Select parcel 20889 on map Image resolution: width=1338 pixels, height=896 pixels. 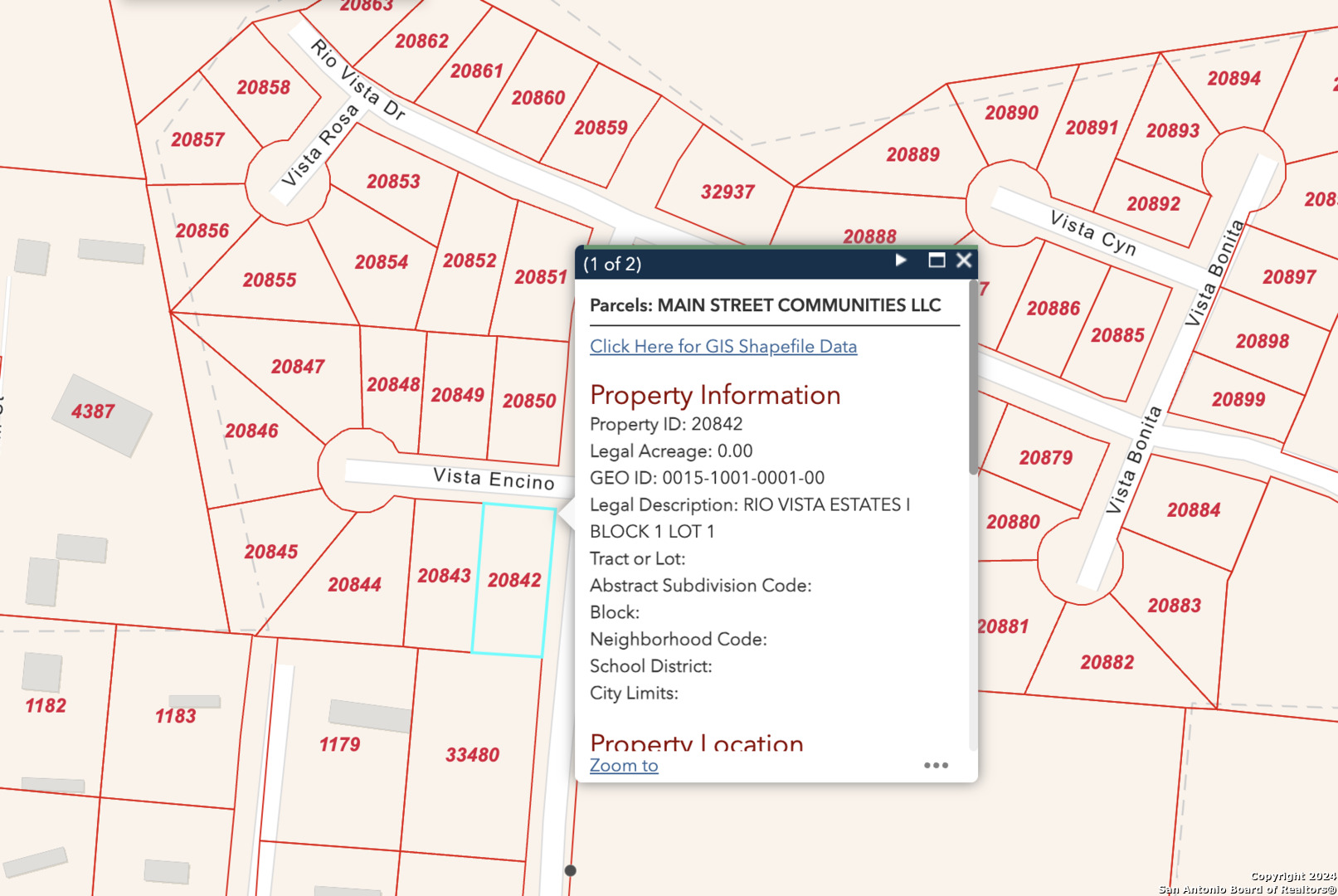[x=912, y=155]
